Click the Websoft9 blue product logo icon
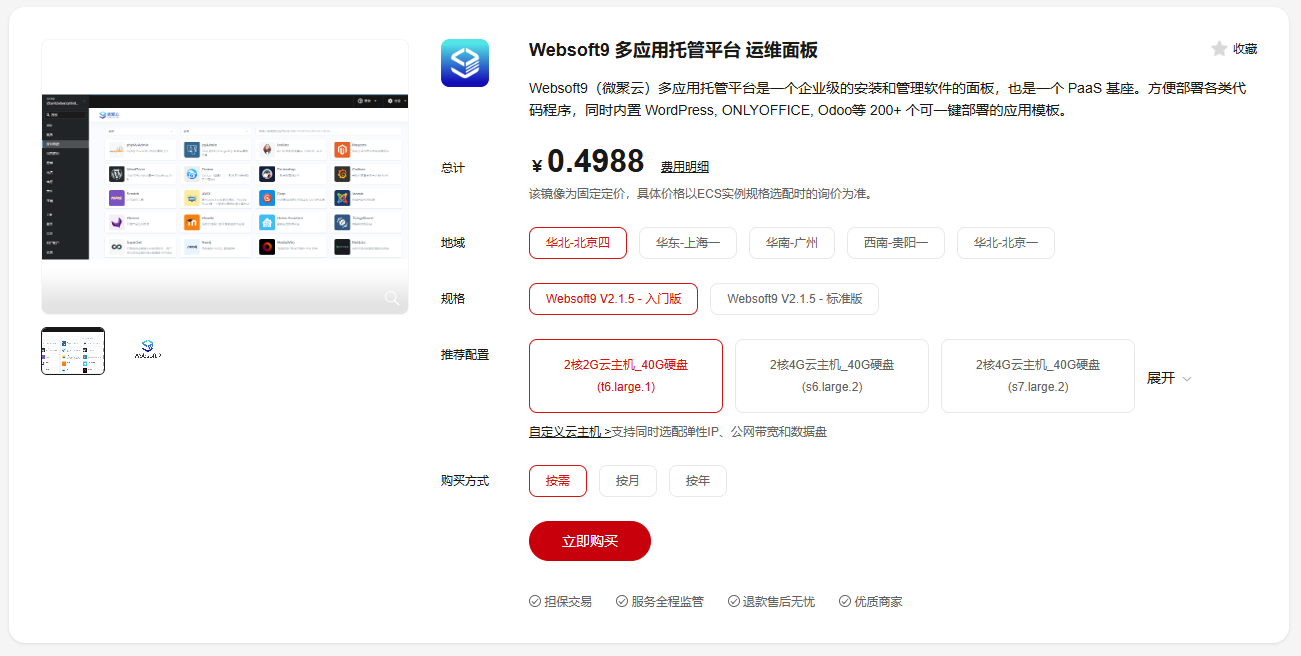 tap(464, 62)
